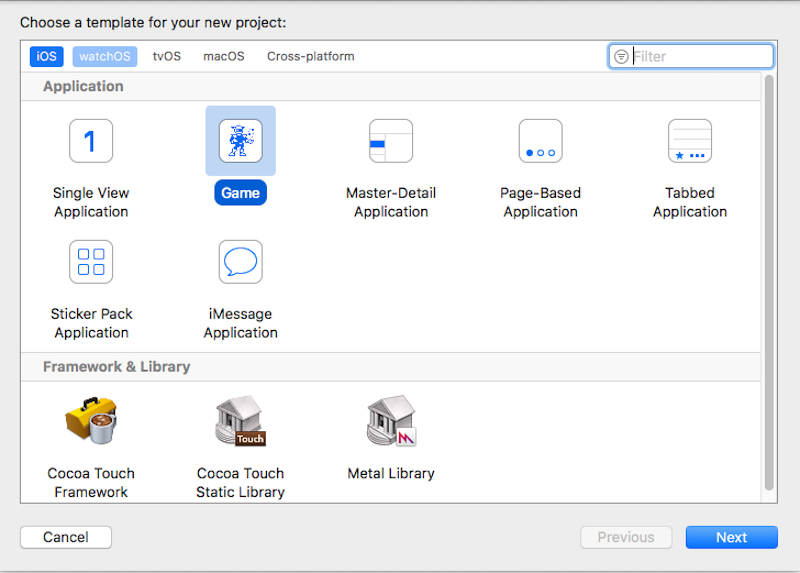Click the Next button
The height and width of the screenshot is (573, 800).
[732, 537]
